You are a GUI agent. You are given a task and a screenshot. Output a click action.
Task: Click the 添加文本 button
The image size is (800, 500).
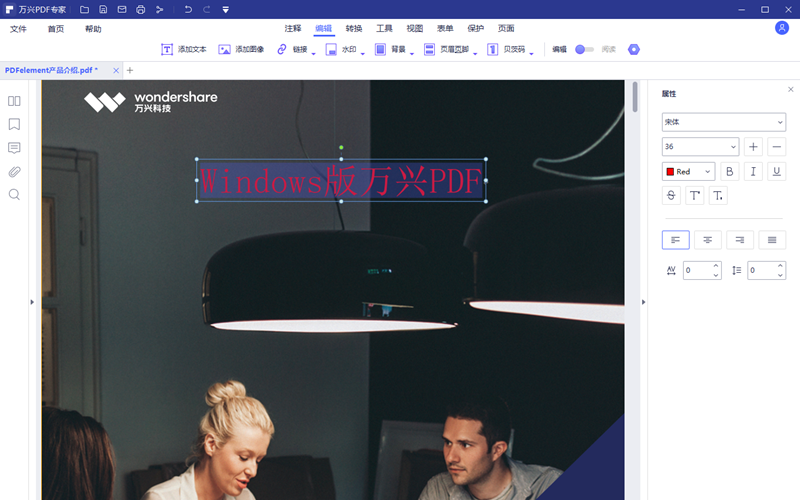pos(184,49)
